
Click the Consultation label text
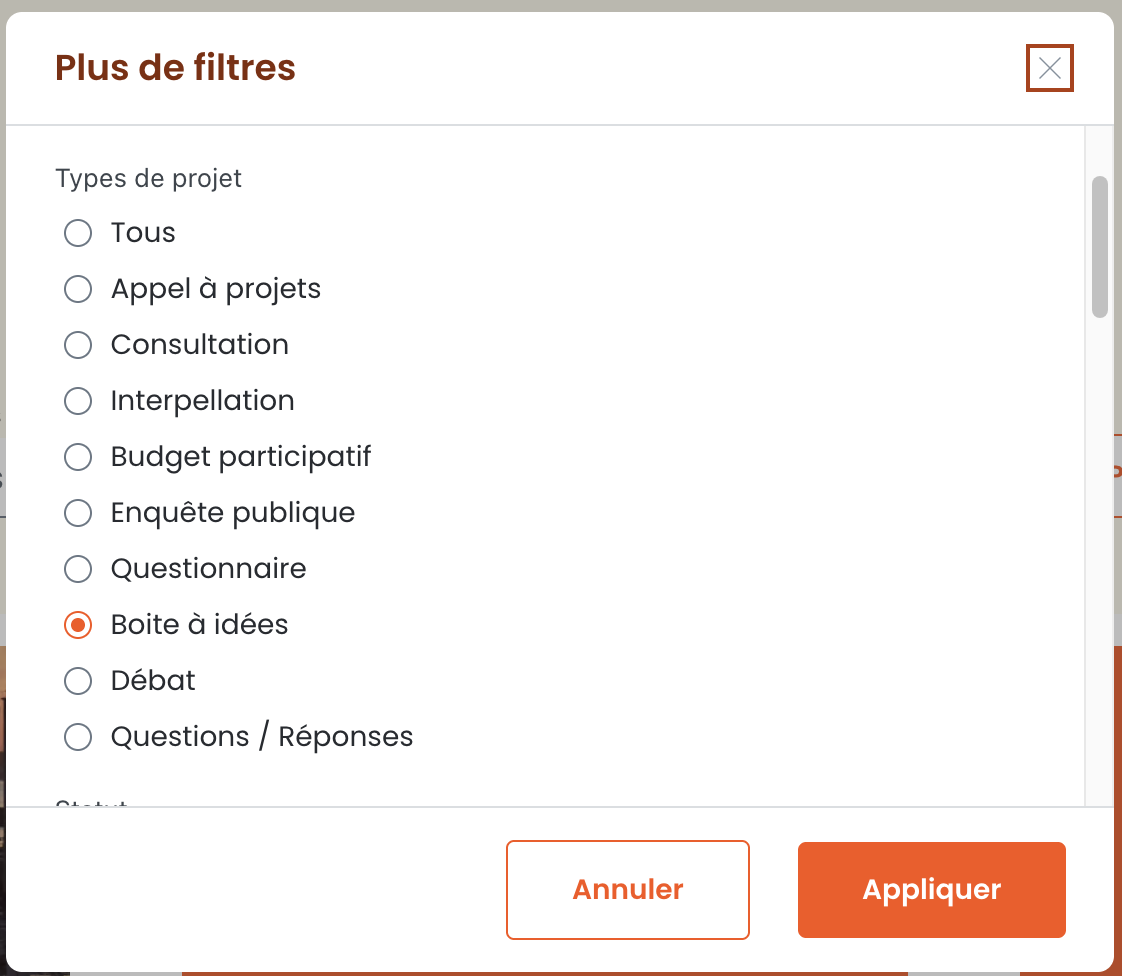200,345
